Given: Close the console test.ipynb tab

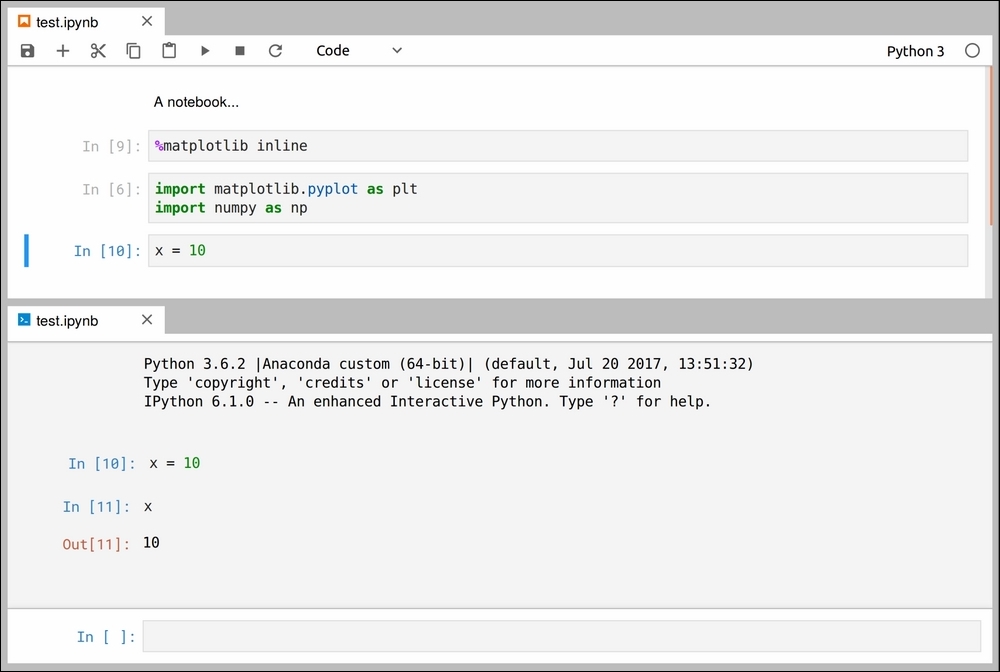Looking at the screenshot, I should [x=147, y=320].
